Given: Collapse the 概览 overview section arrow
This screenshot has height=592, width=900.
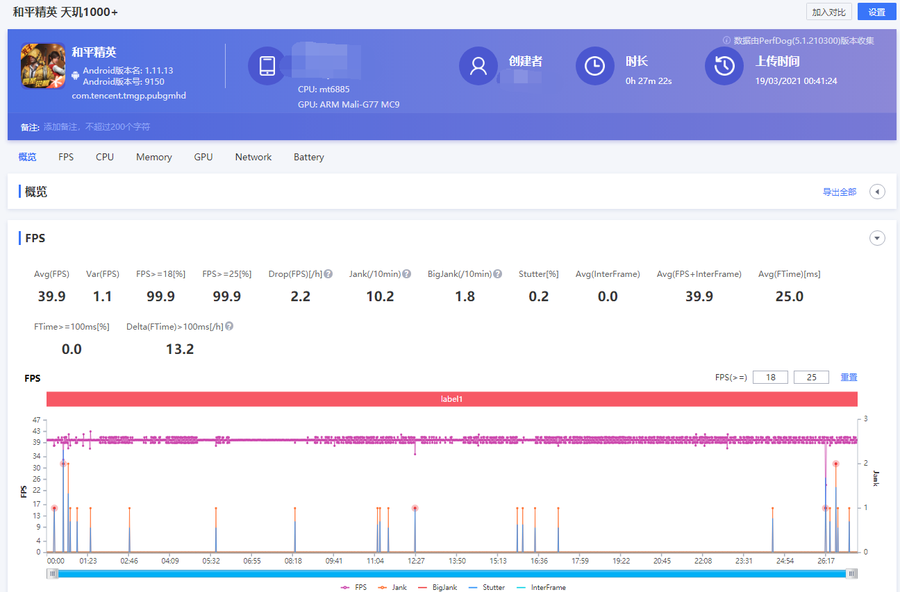Looking at the screenshot, I should (877, 192).
